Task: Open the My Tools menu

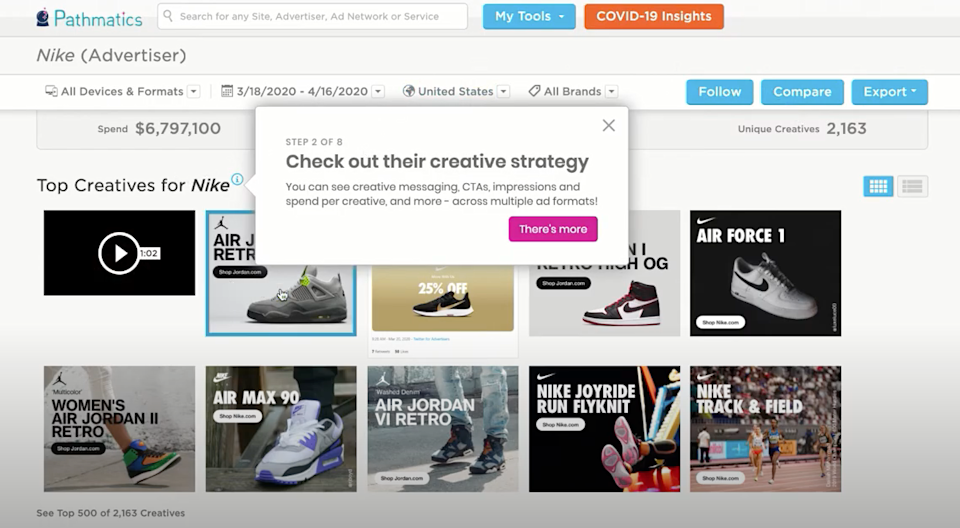Action: (529, 17)
